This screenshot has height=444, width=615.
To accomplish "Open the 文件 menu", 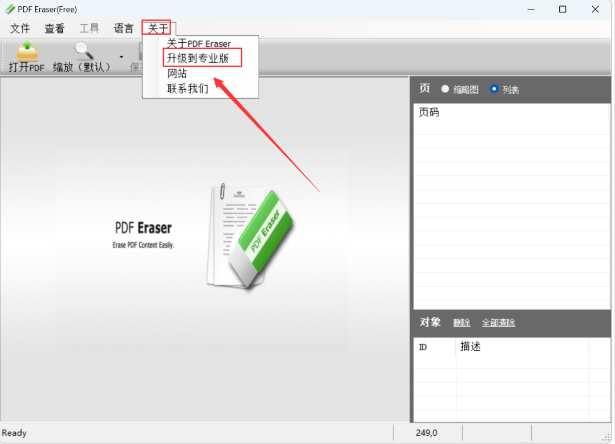I will [x=20, y=28].
